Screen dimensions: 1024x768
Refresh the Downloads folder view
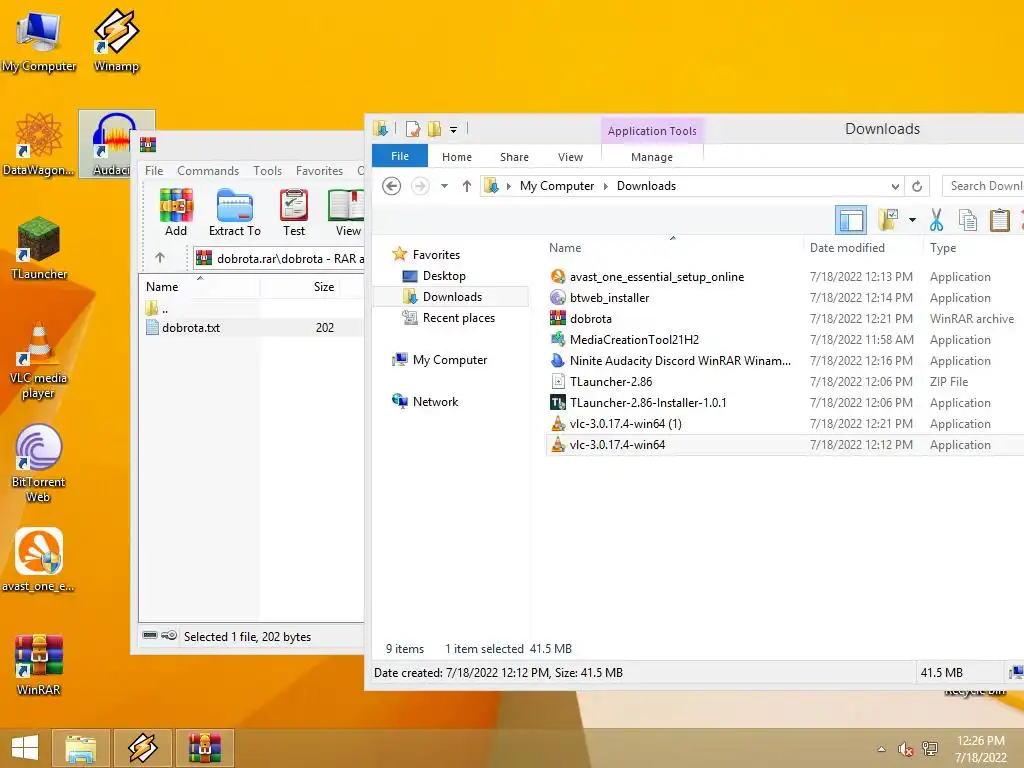917,186
